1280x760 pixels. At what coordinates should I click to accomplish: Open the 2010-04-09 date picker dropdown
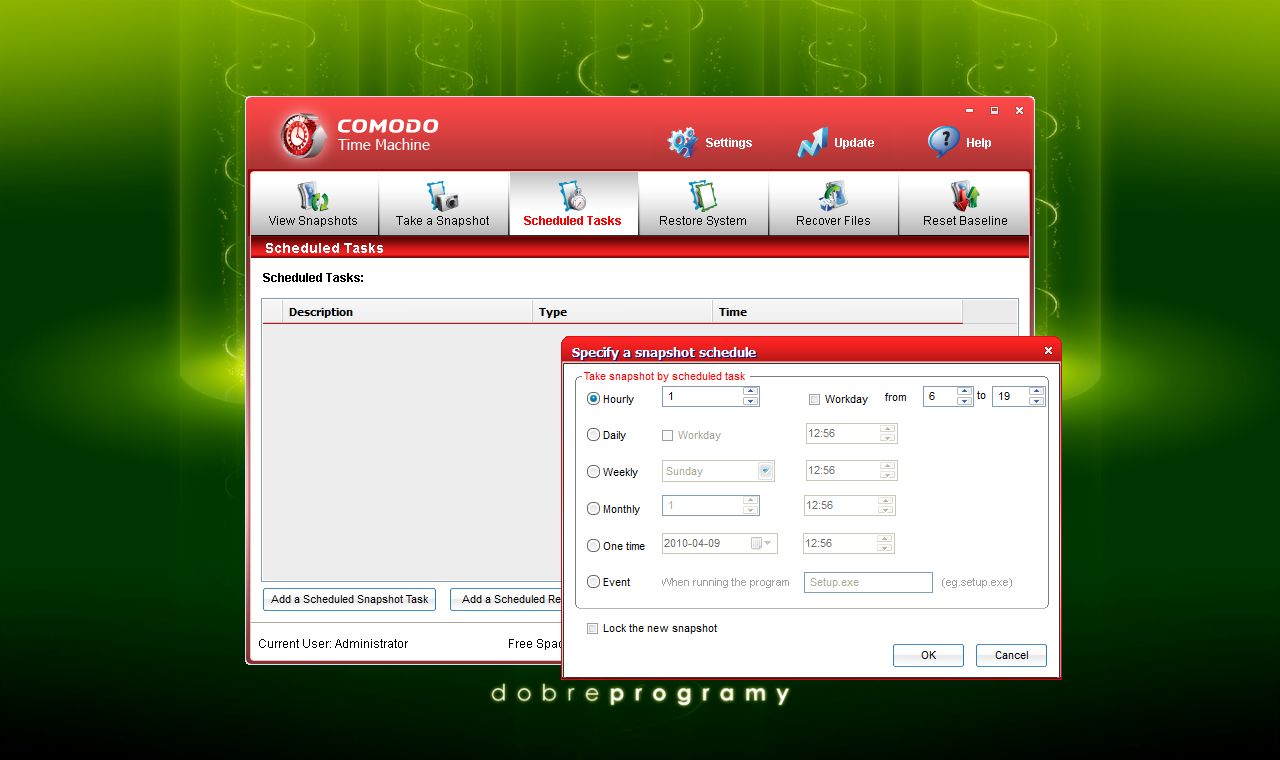tap(761, 543)
